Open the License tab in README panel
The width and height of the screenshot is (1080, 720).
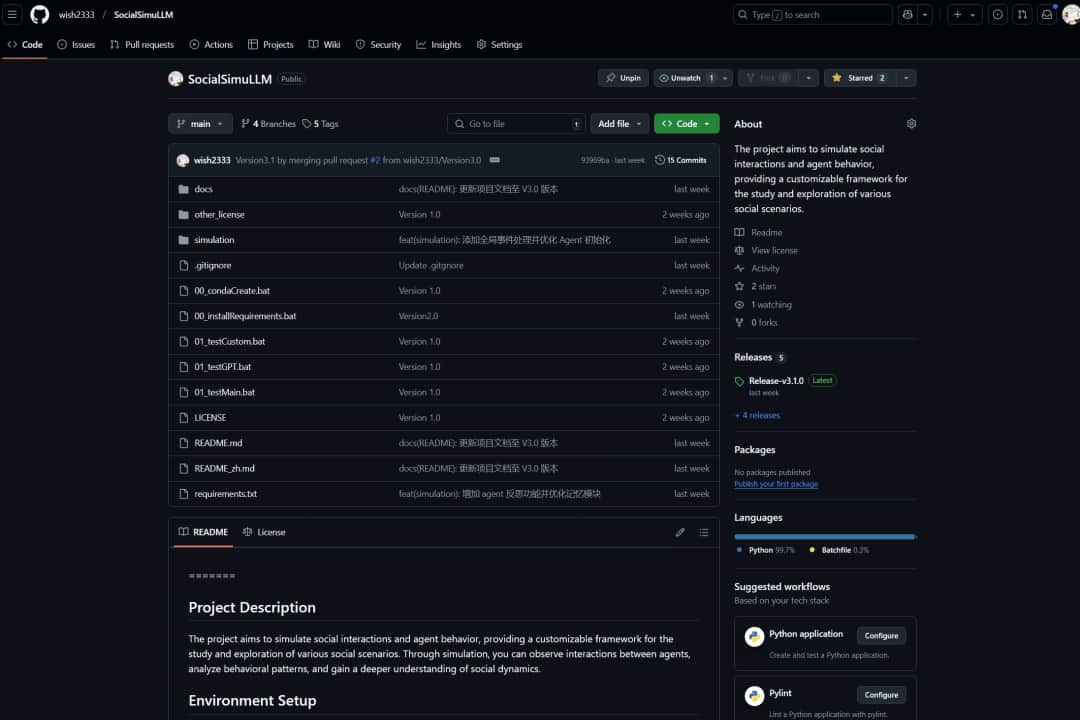coord(264,532)
